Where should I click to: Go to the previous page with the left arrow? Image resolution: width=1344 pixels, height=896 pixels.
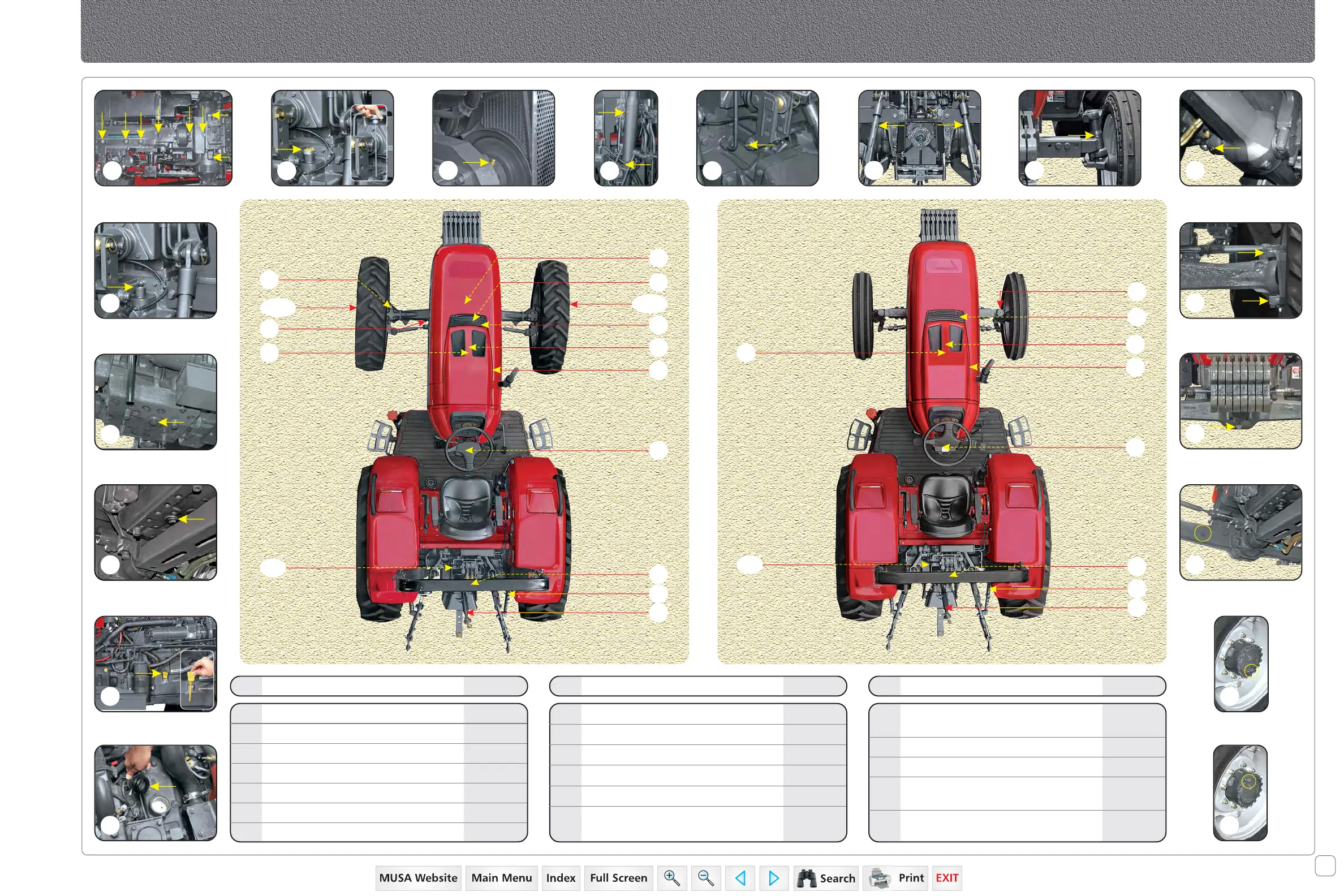pos(740,878)
